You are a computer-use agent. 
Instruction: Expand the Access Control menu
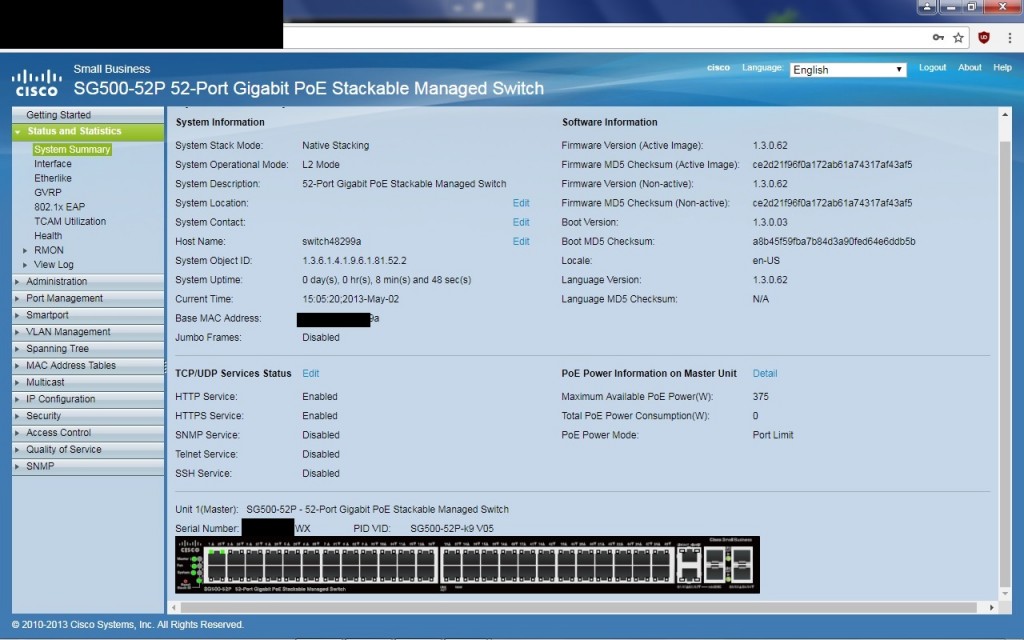point(88,432)
